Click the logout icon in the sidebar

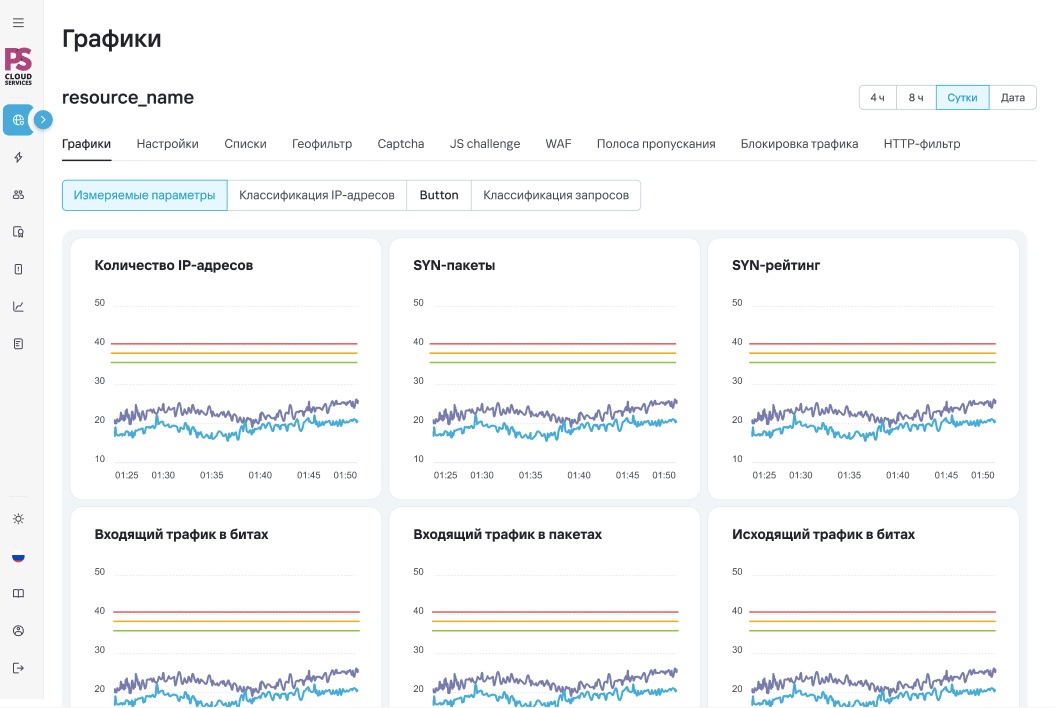click(18, 668)
